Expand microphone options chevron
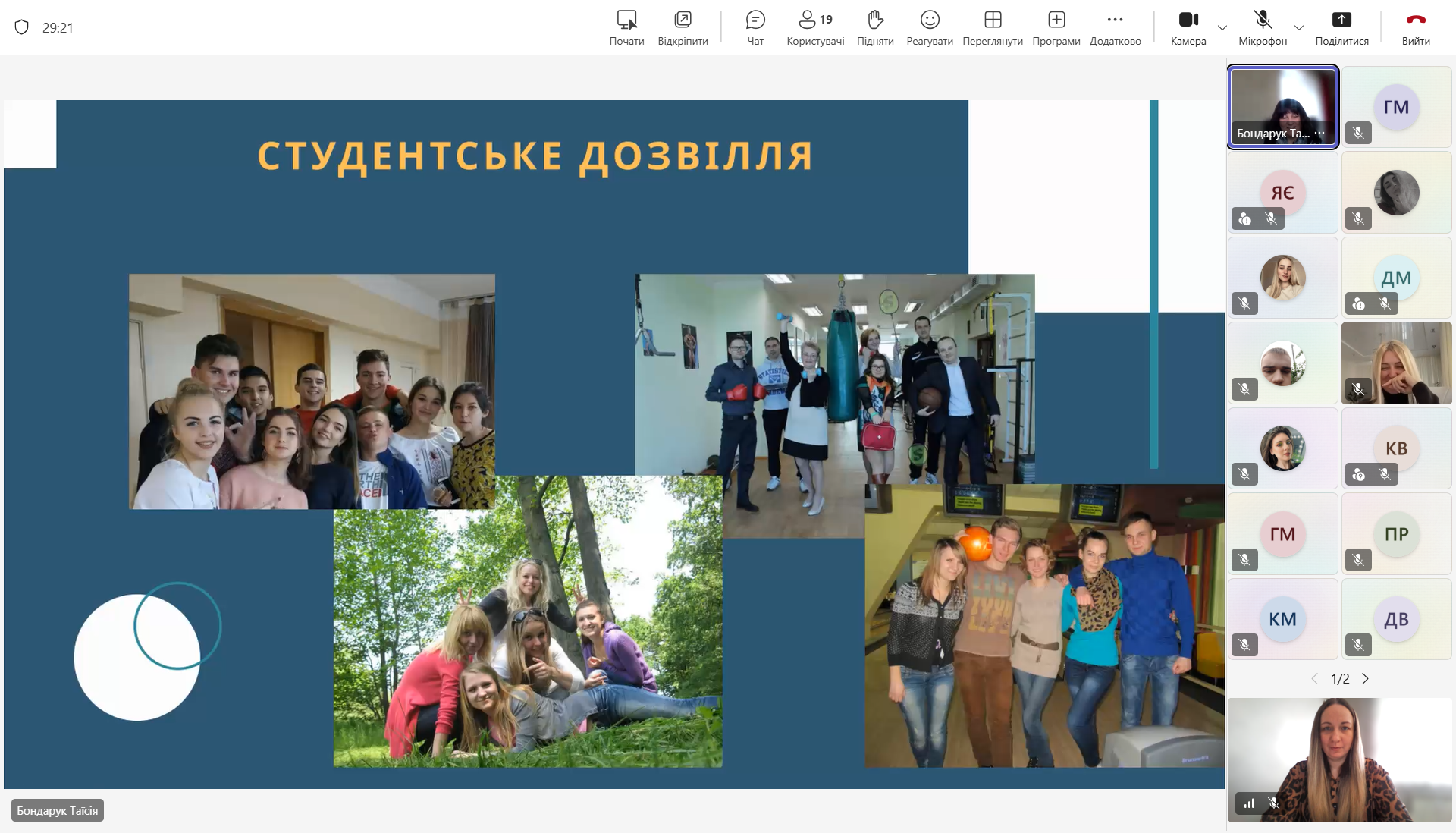The height and width of the screenshot is (833, 1456). 1299,28
